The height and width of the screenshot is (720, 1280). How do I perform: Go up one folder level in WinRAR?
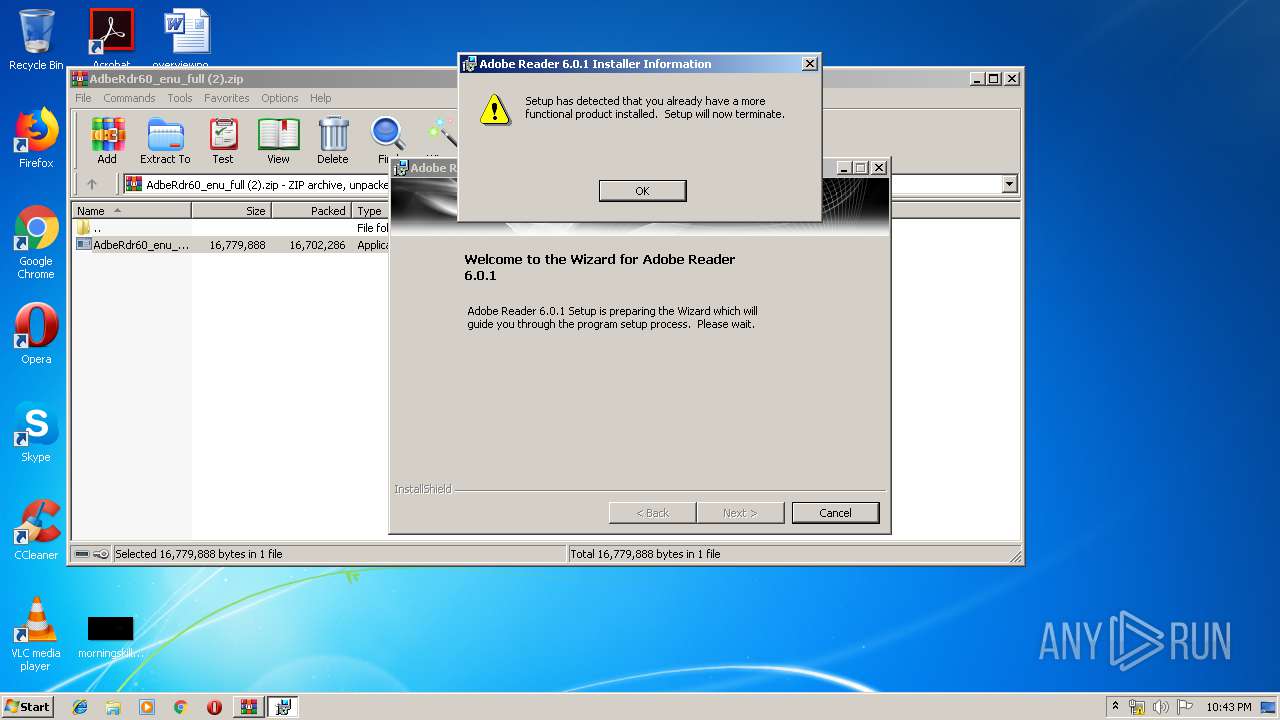click(x=92, y=184)
